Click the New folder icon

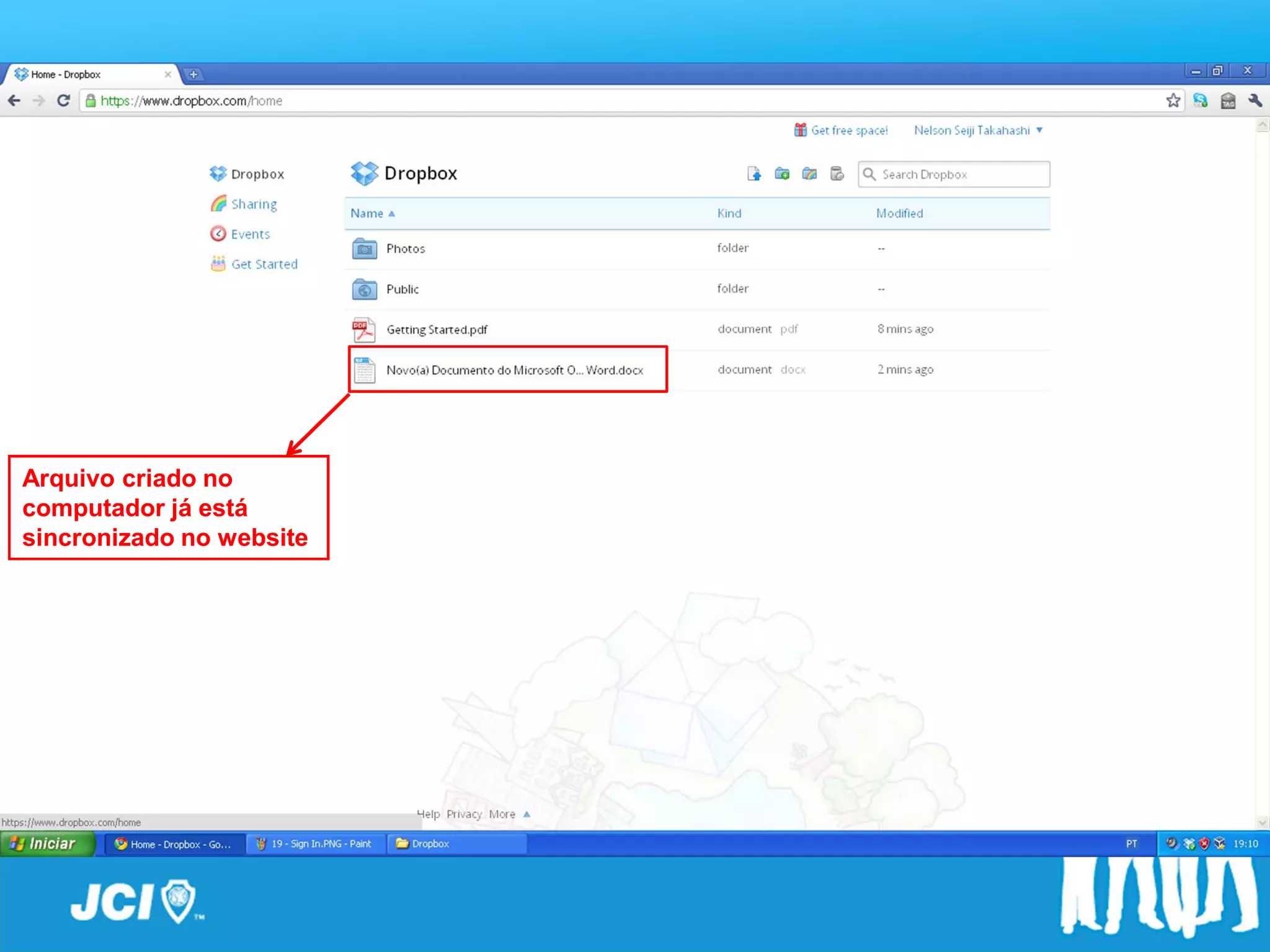[782, 174]
